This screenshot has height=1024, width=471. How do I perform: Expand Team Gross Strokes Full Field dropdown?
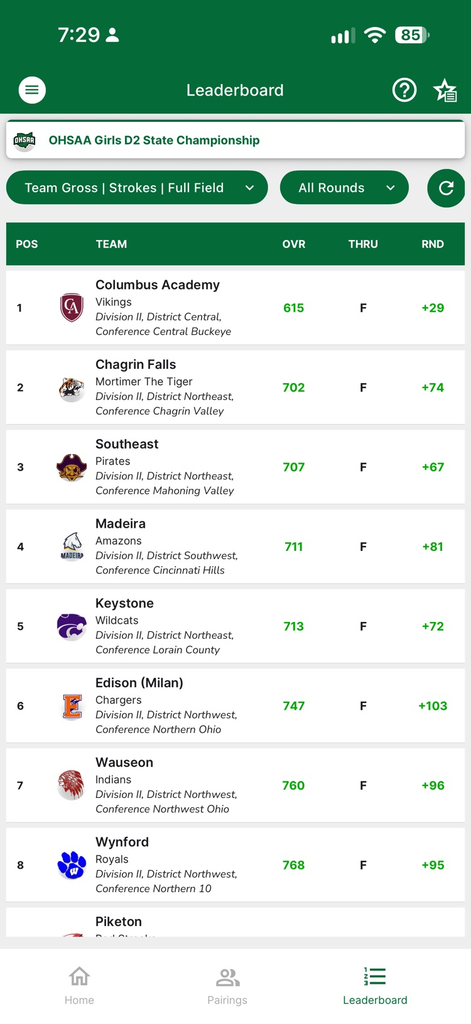pyautogui.click(x=137, y=188)
